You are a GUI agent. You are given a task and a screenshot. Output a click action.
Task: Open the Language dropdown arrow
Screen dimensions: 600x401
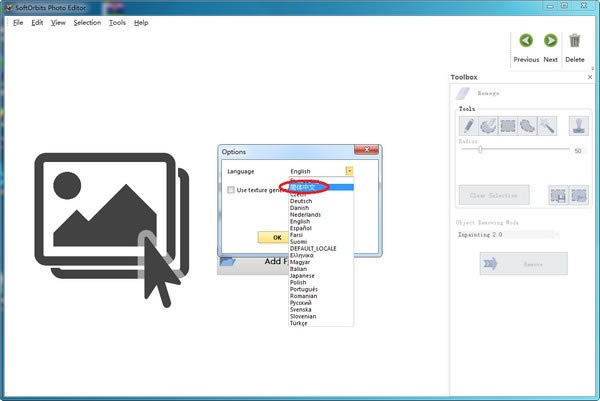click(x=349, y=172)
